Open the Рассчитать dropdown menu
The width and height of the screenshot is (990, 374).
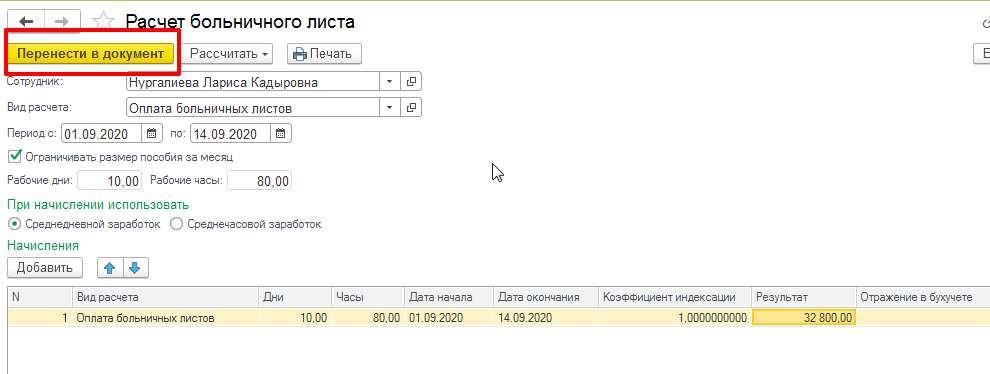(x=230, y=54)
